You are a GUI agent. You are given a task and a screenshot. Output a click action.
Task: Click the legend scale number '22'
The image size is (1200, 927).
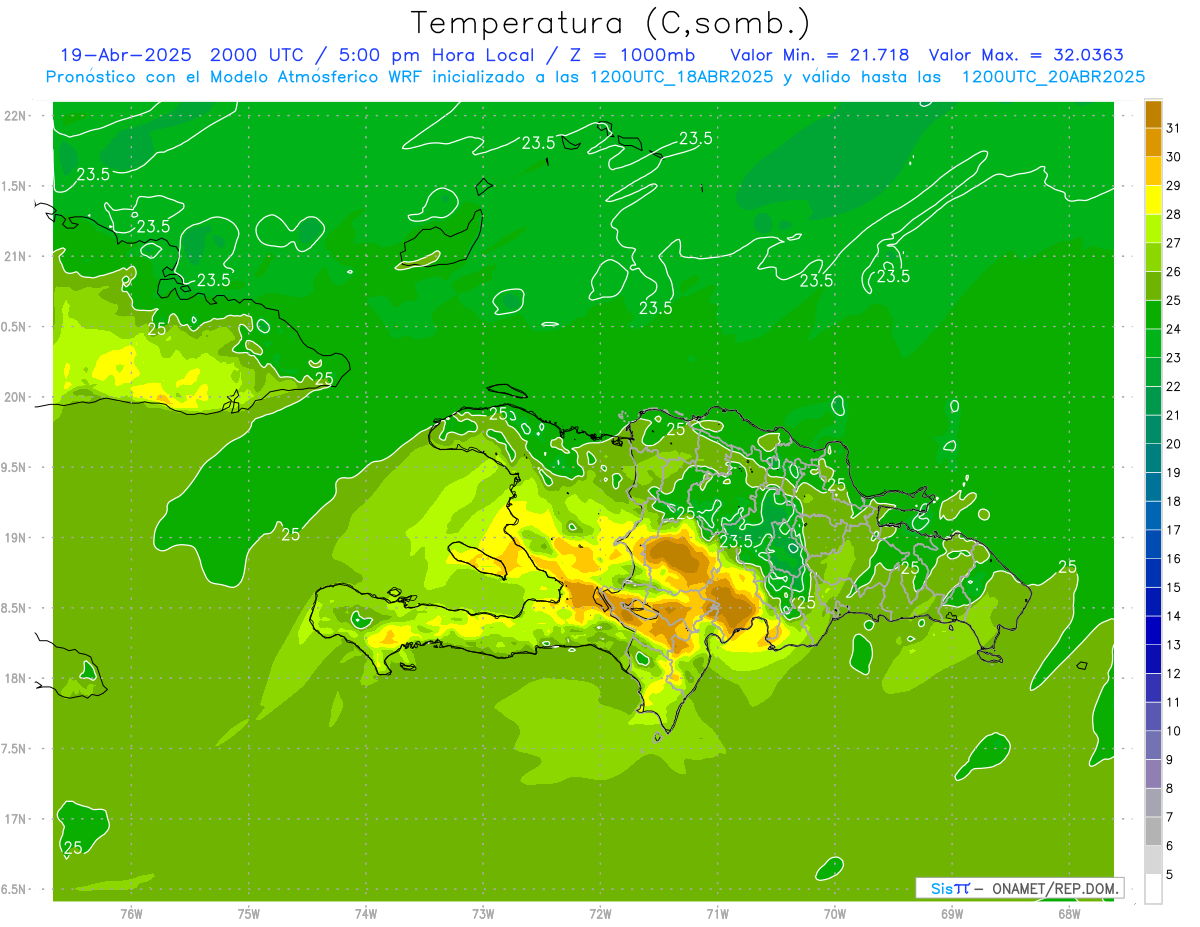[1174, 386]
